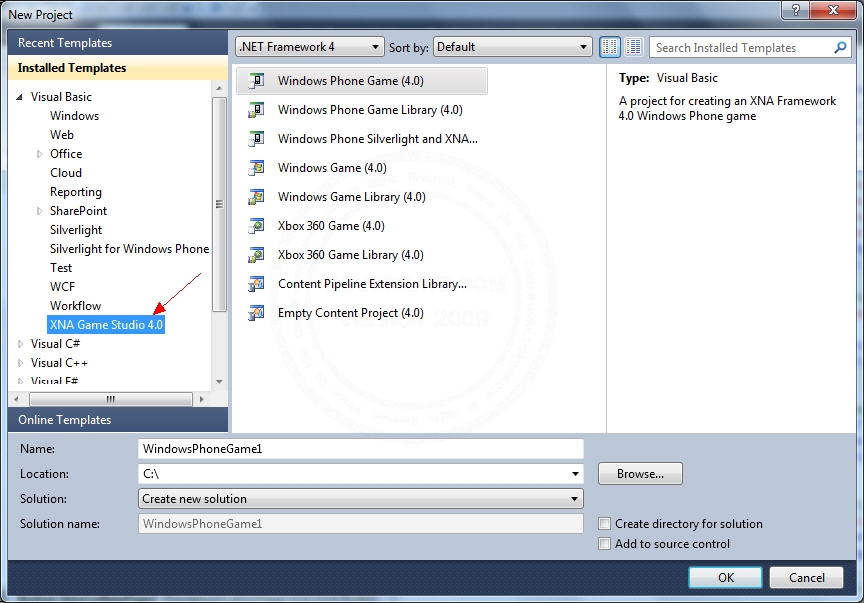This screenshot has height=603, width=864.
Task: Click the Cancel button
Action: 806,578
